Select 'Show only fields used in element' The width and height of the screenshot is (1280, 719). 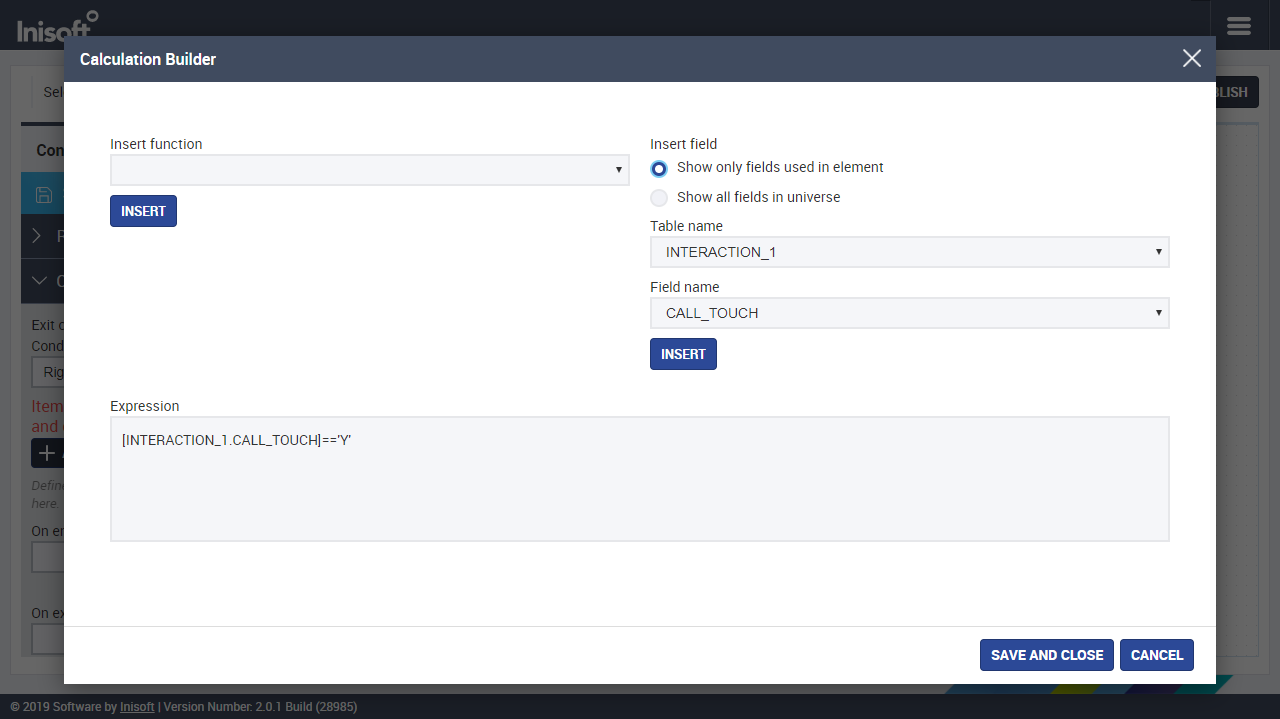(659, 168)
